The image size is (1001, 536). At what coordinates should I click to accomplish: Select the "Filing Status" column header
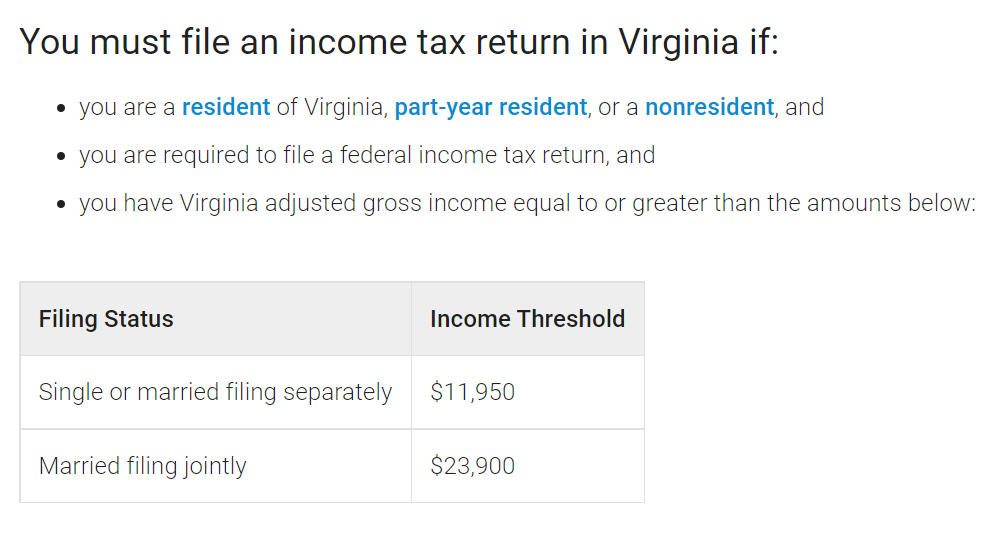click(x=106, y=319)
